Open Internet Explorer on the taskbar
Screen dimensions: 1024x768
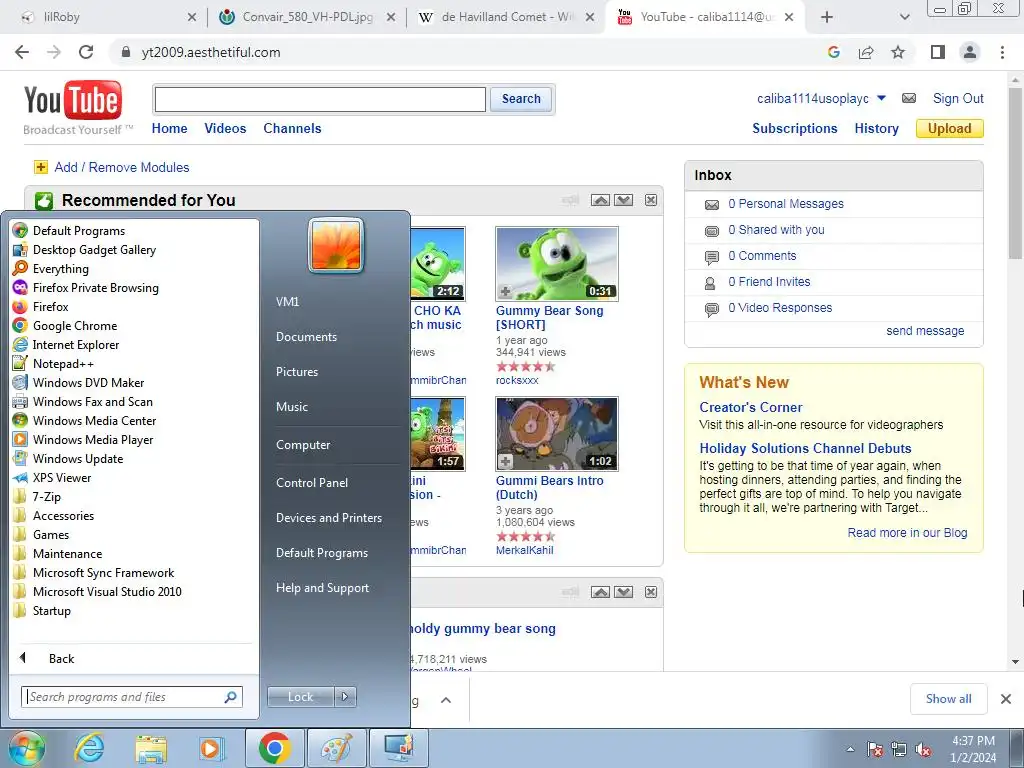pos(89,748)
